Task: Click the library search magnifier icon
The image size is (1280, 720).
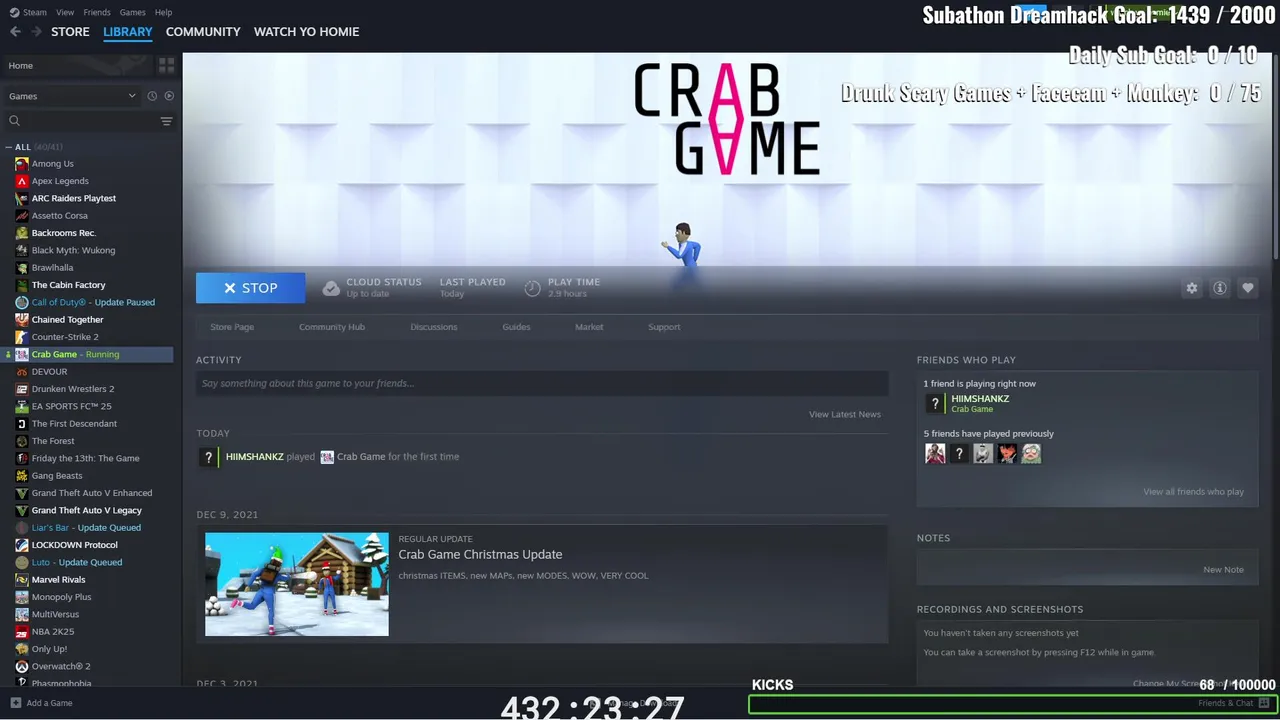Action: point(15,121)
